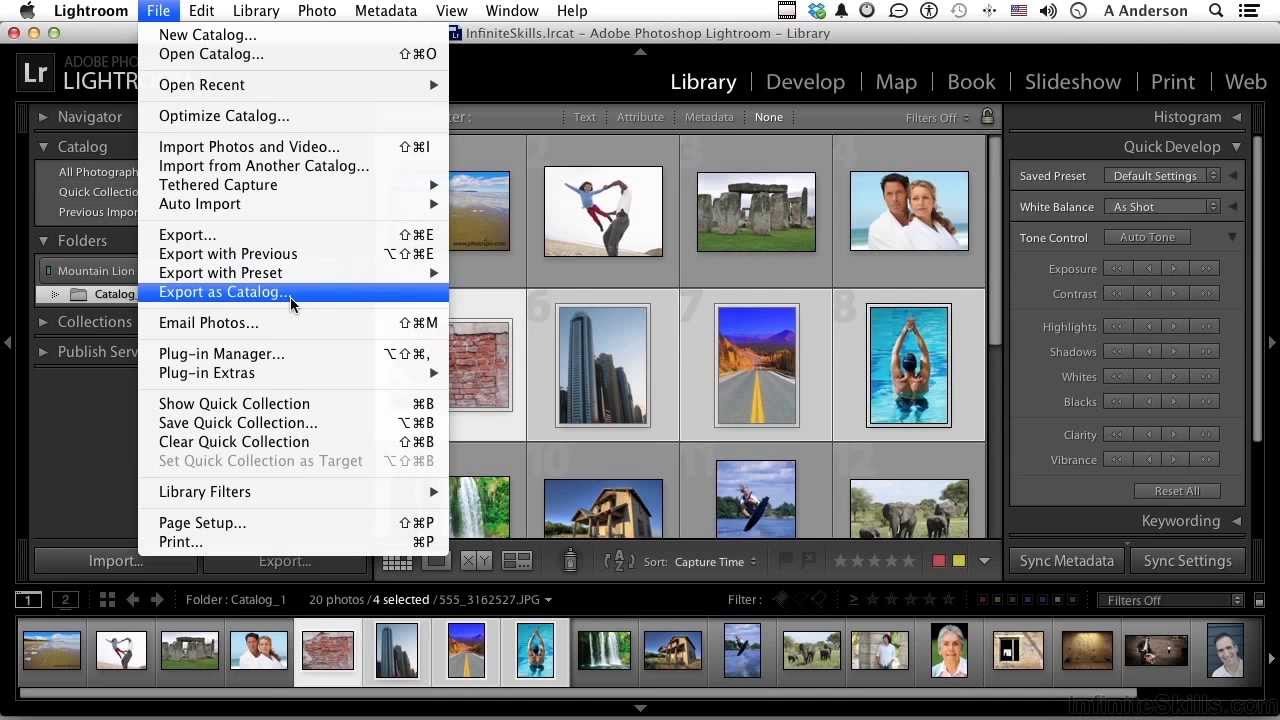Click the Import… button
1280x720 pixels.
pos(116,561)
